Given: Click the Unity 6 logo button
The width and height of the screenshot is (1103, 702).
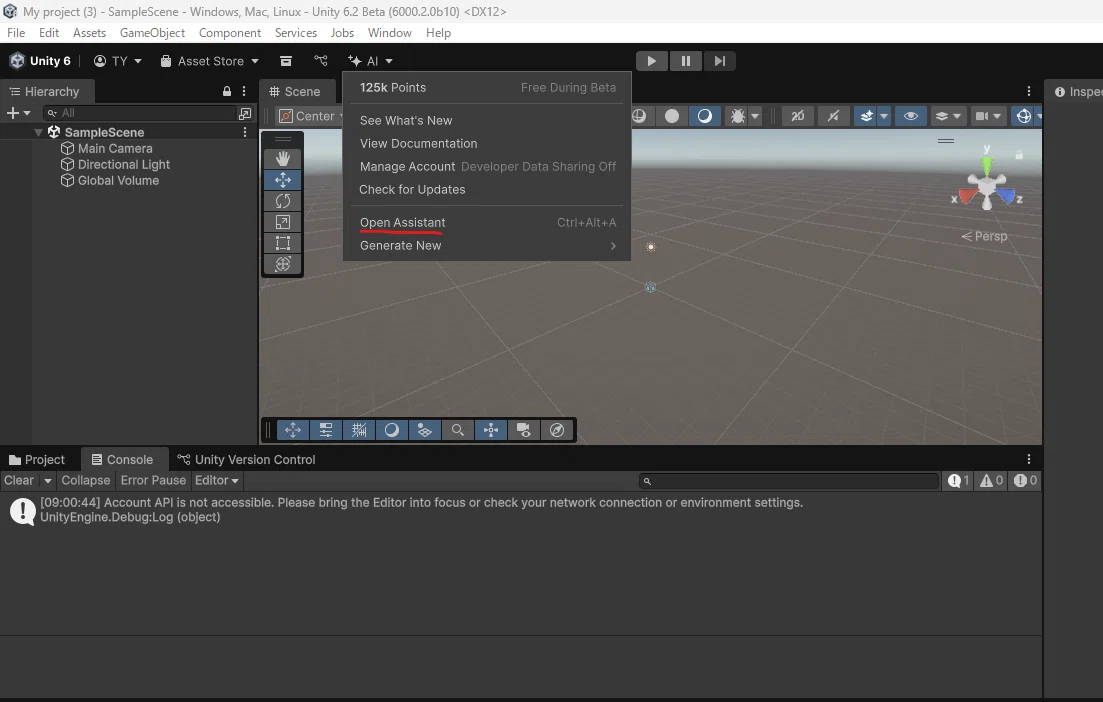Looking at the screenshot, I should pos(40,61).
